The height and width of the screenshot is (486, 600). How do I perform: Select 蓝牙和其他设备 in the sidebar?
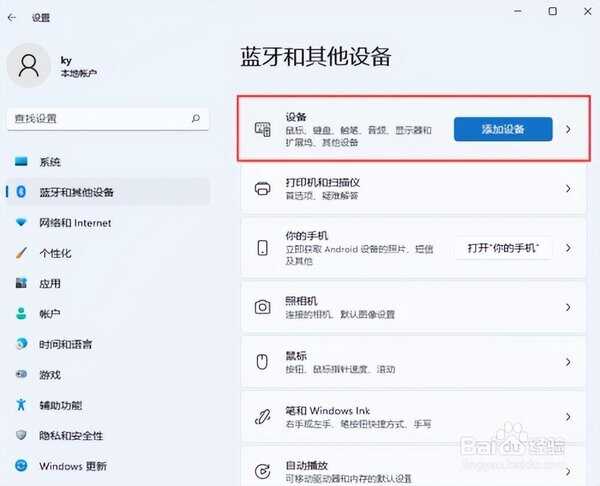(x=108, y=192)
